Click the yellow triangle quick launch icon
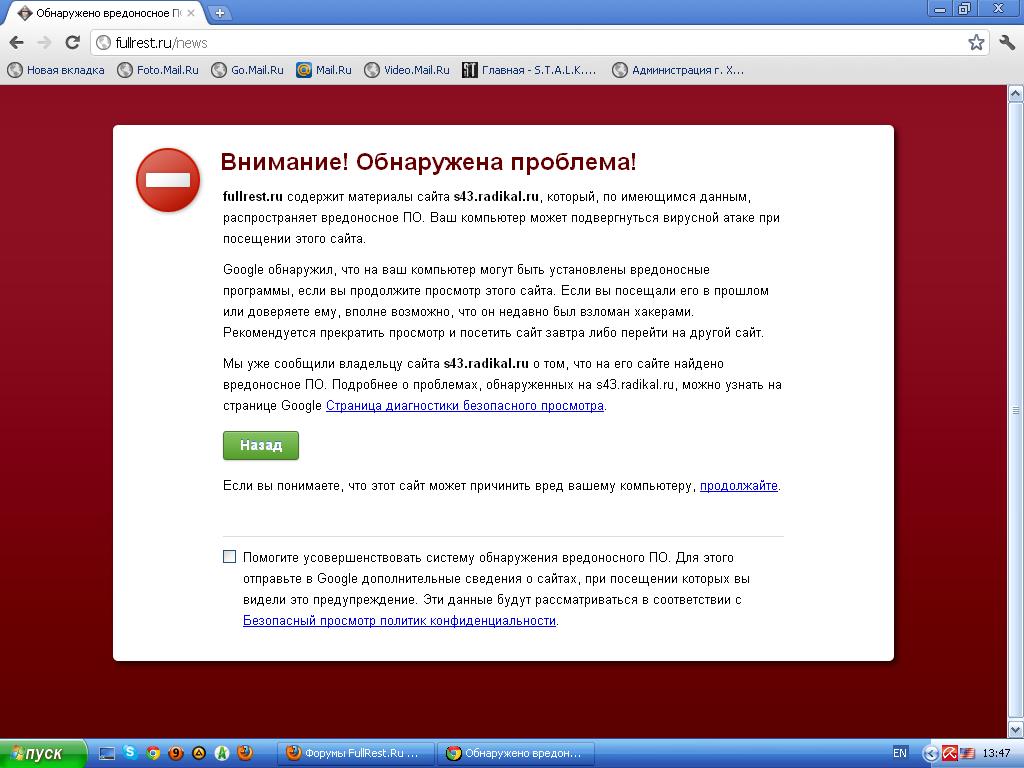 coord(199,753)
